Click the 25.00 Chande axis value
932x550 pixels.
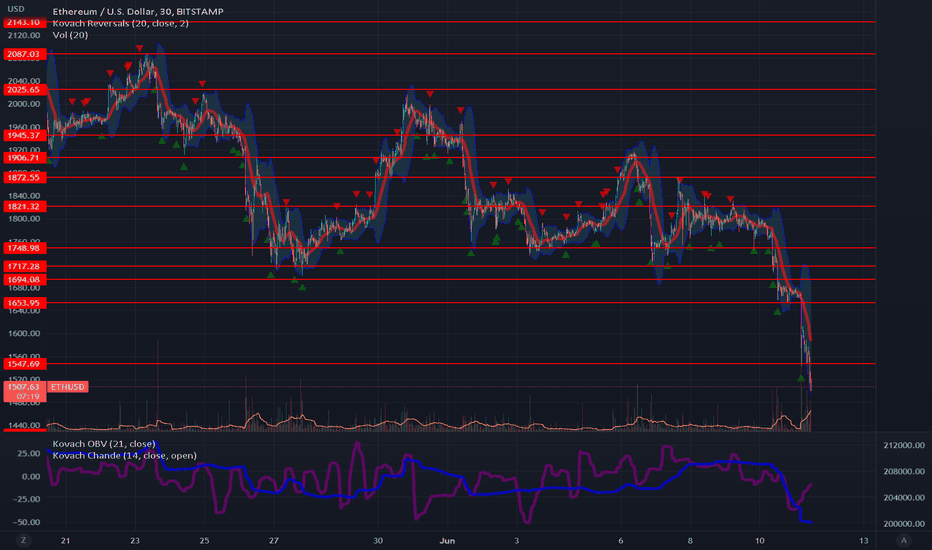click(x=29, y=454)
